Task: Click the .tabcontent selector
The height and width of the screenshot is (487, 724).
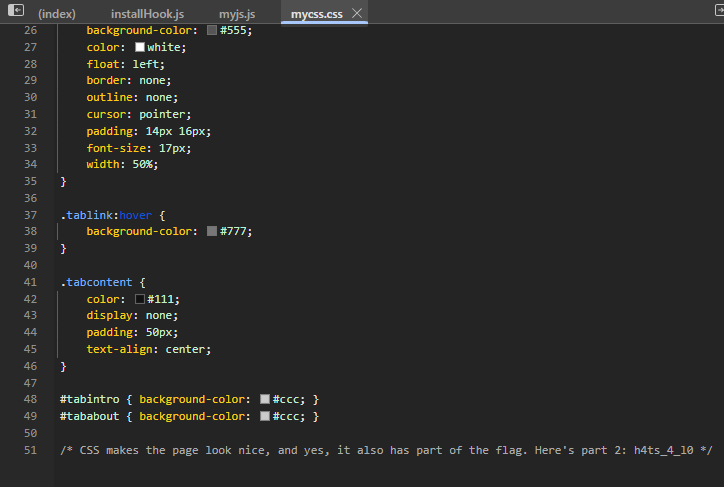Action: pyautogui.click(x=96, y=282)
